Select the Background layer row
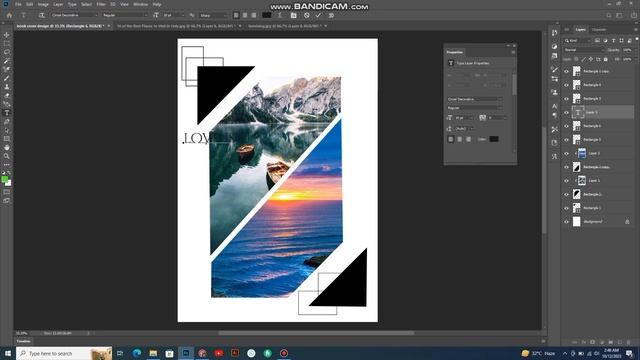This screenshot has height=360, width=640. pyautogui.click(x=598, y=222)
